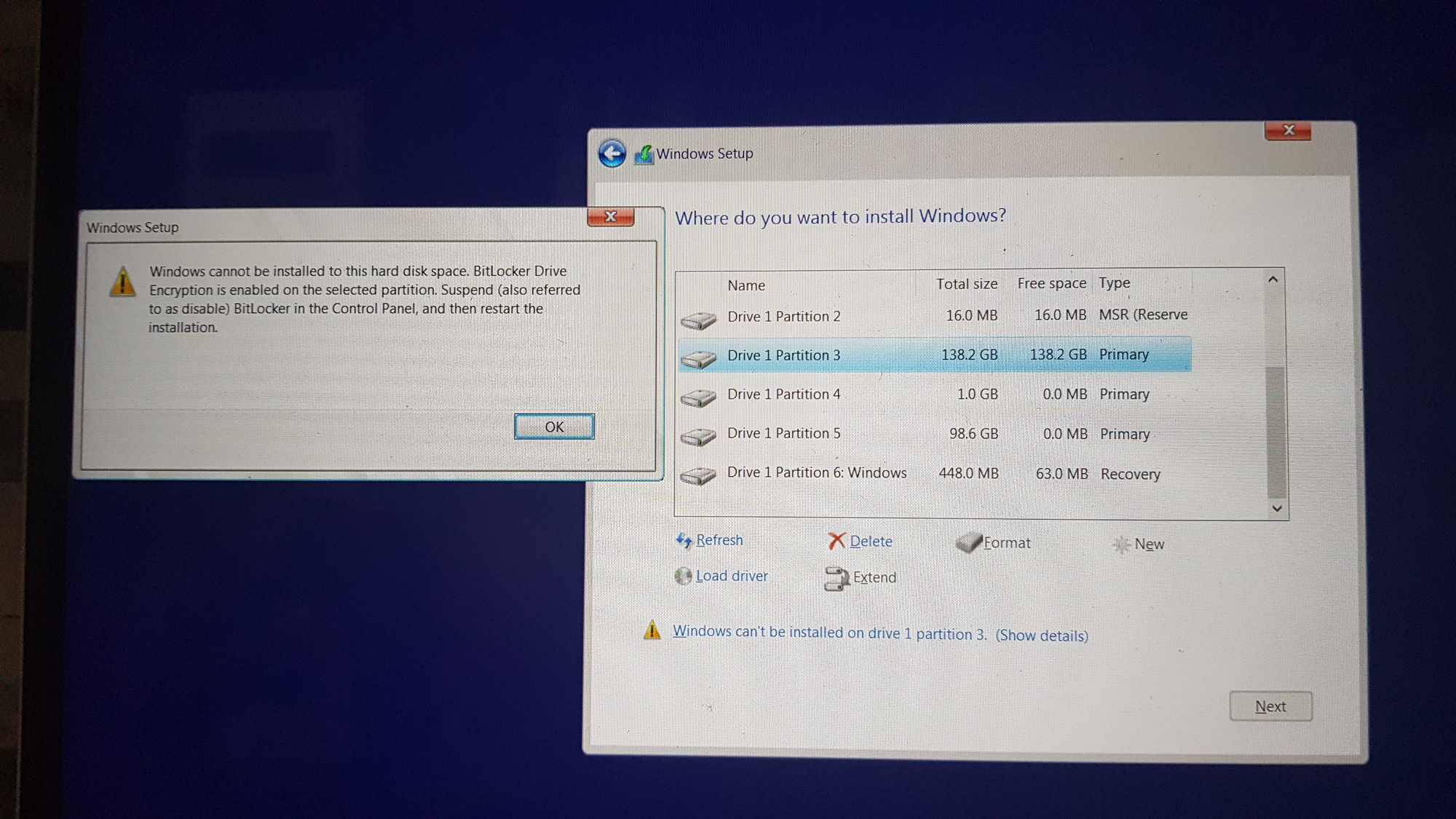Viewport: 1456px width, 819px height.
Task: Click the 138.2 GB total size cell
Action: 970,355
